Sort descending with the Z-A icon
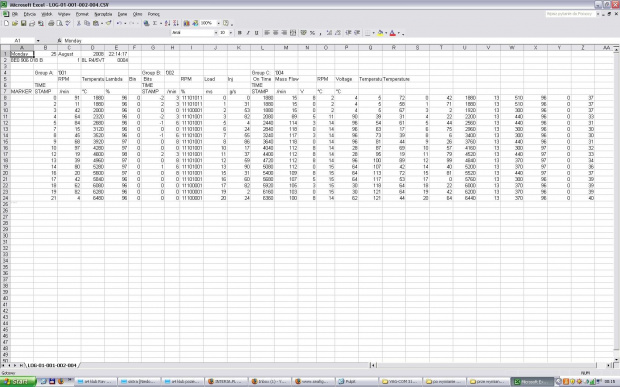 coord(176,23)
